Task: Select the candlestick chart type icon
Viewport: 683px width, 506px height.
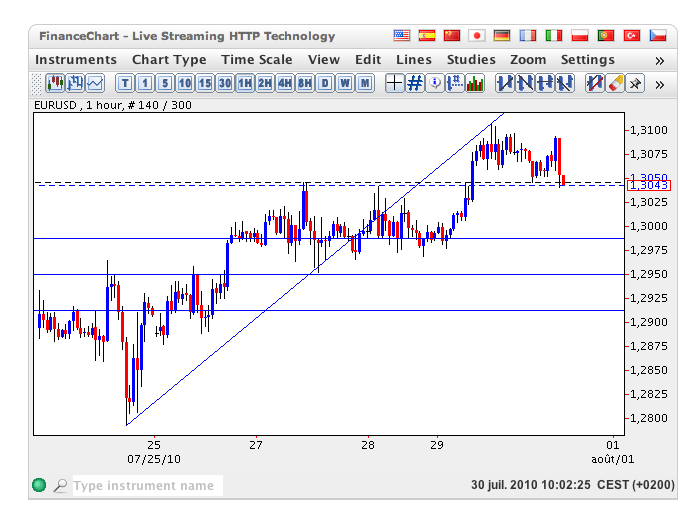Action: point(55,83)
